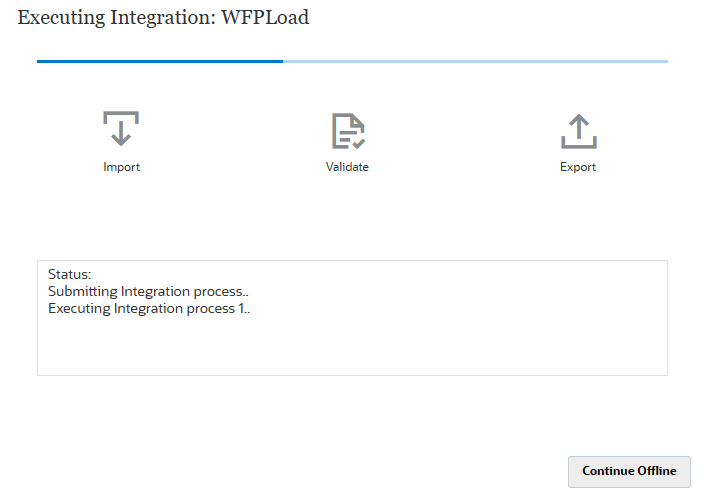Click the Validate document icon
The image size is (710, 504).
[x=347, y=130]
